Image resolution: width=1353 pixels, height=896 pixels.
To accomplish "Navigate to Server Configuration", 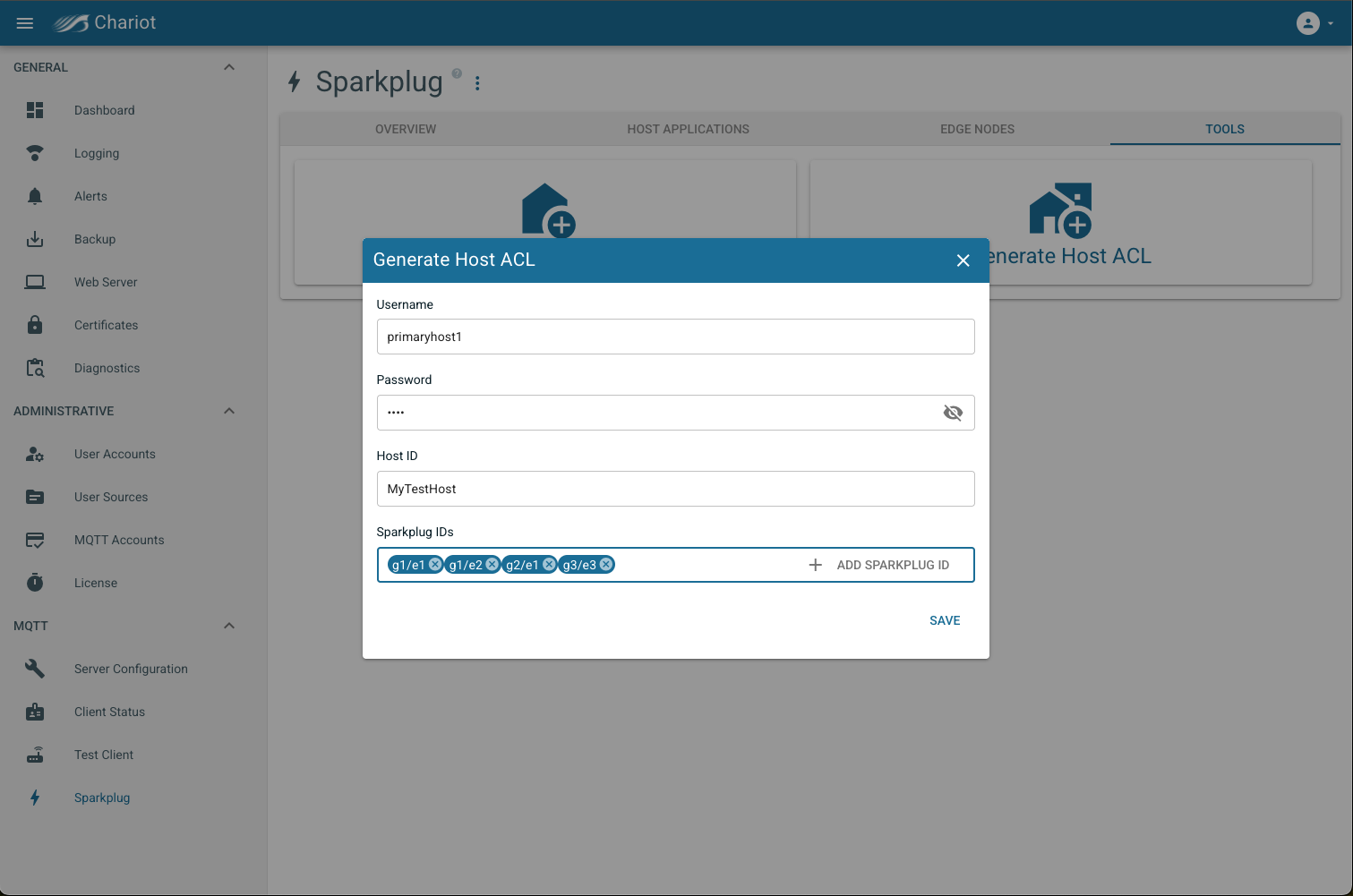I will click(x=131, y=669).
